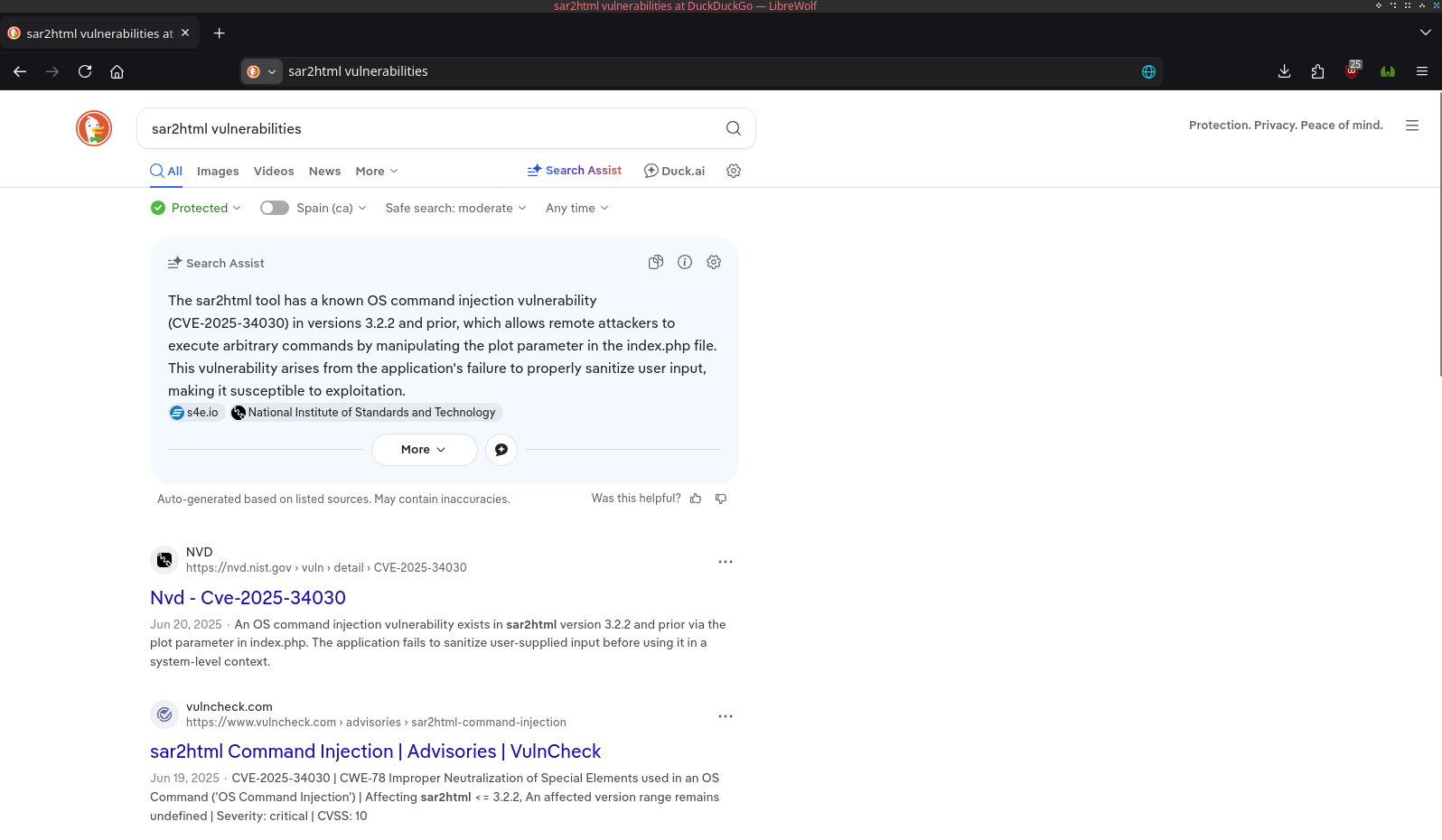Open the Search Assist info icon
The width and height of the screenshot is (1442, 840).
[x=685, y=262]
